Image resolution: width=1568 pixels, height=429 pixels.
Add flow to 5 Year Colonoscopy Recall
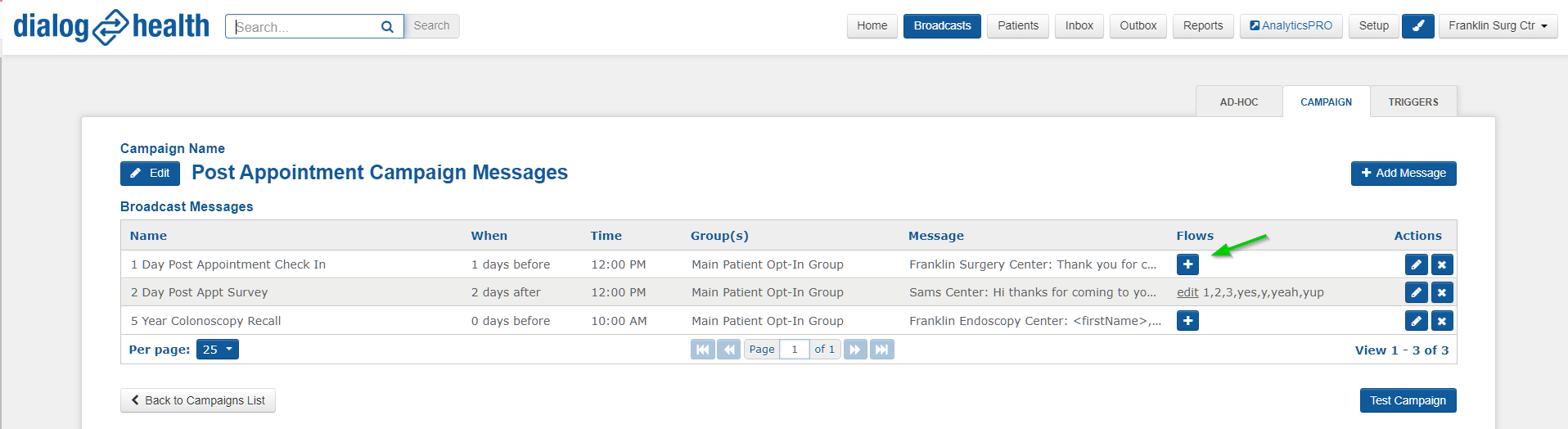tap(1187, 321)
